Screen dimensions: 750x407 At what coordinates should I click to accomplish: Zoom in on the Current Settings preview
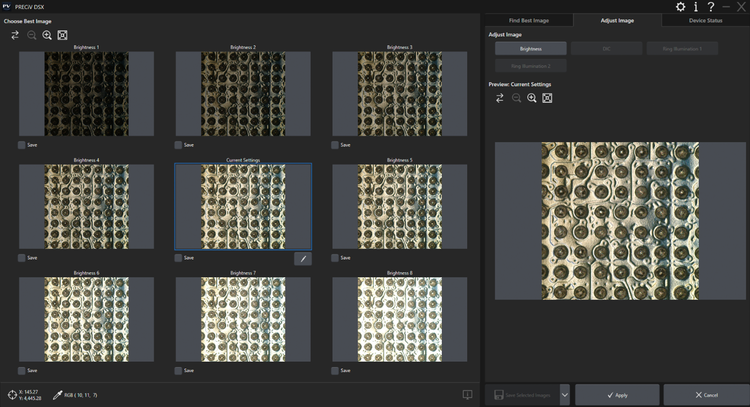click(x=532, y=98)
